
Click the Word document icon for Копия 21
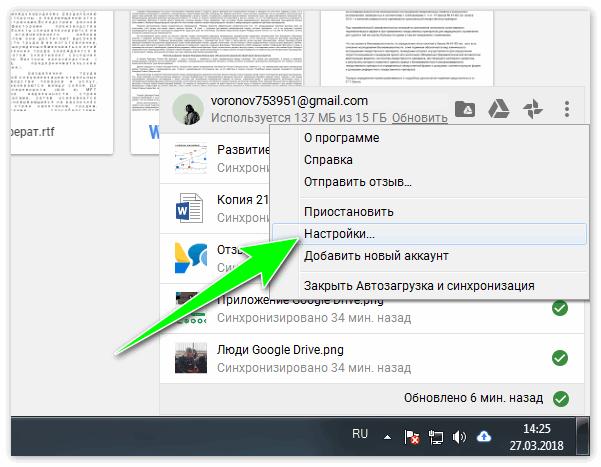pos(189,208)
